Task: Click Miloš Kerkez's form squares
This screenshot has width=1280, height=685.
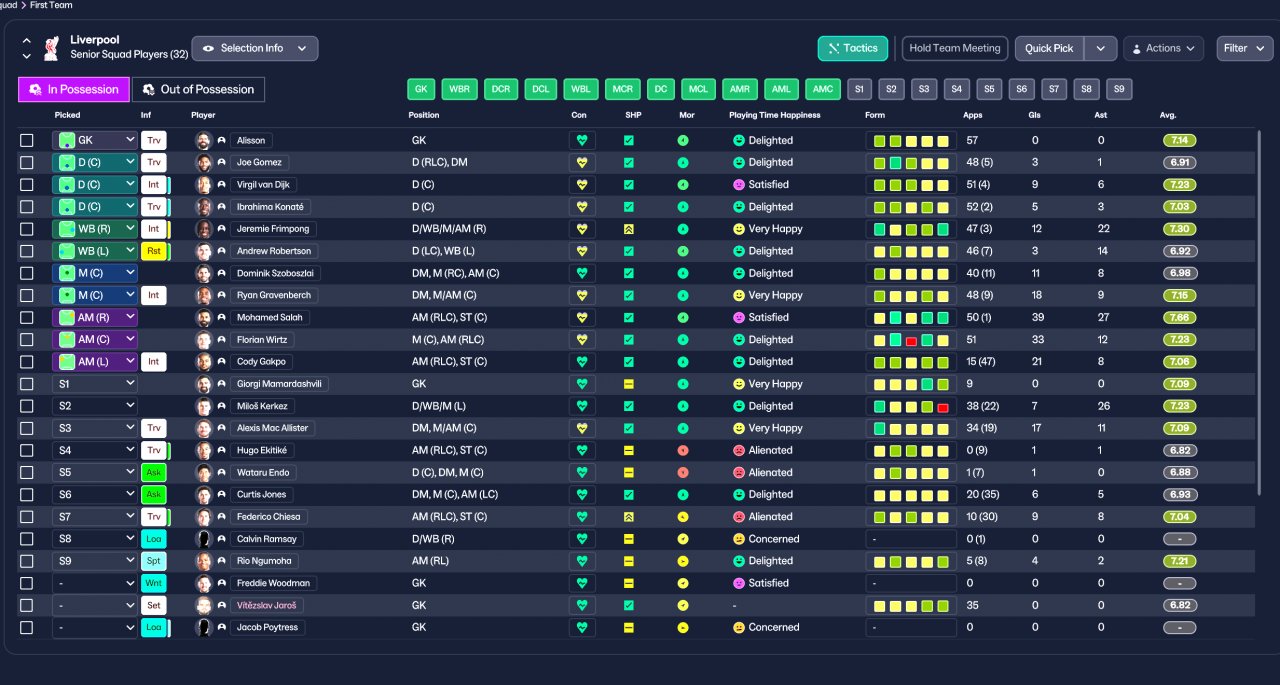Action: pos(911,406)
